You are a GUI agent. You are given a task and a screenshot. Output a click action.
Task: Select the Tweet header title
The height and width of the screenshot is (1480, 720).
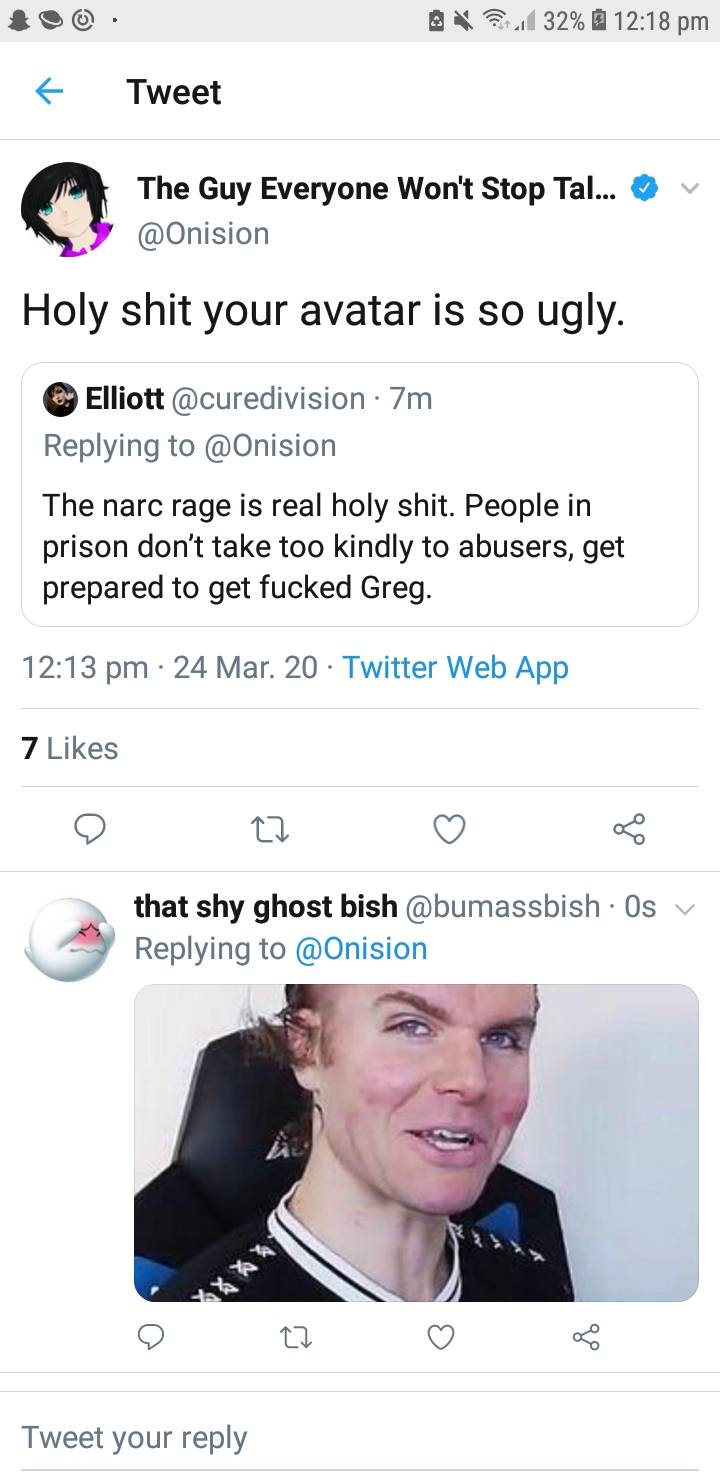(x=173, y=91)
